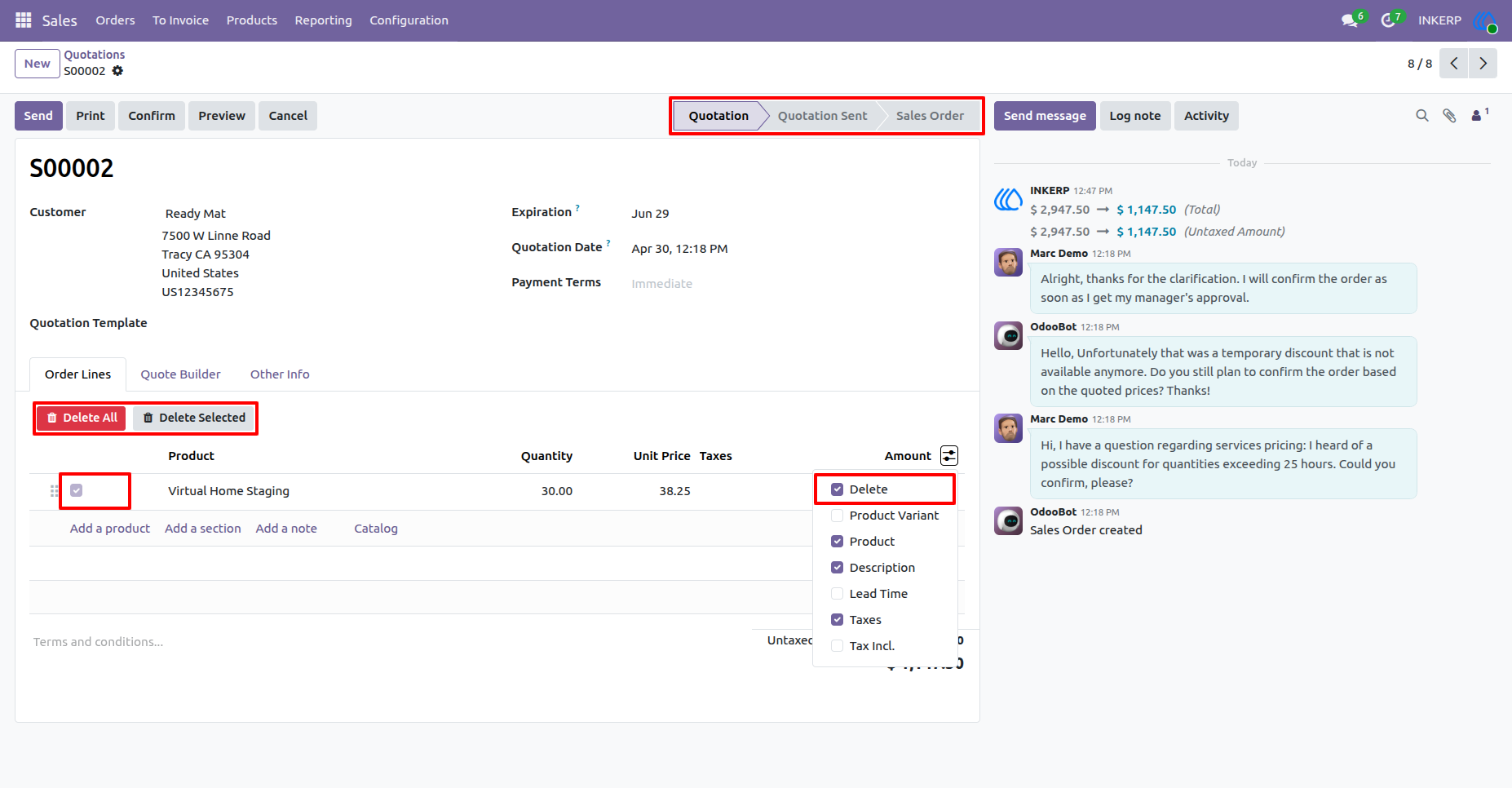Go to previous record arrow
1512x788 pixels.
1453,64
